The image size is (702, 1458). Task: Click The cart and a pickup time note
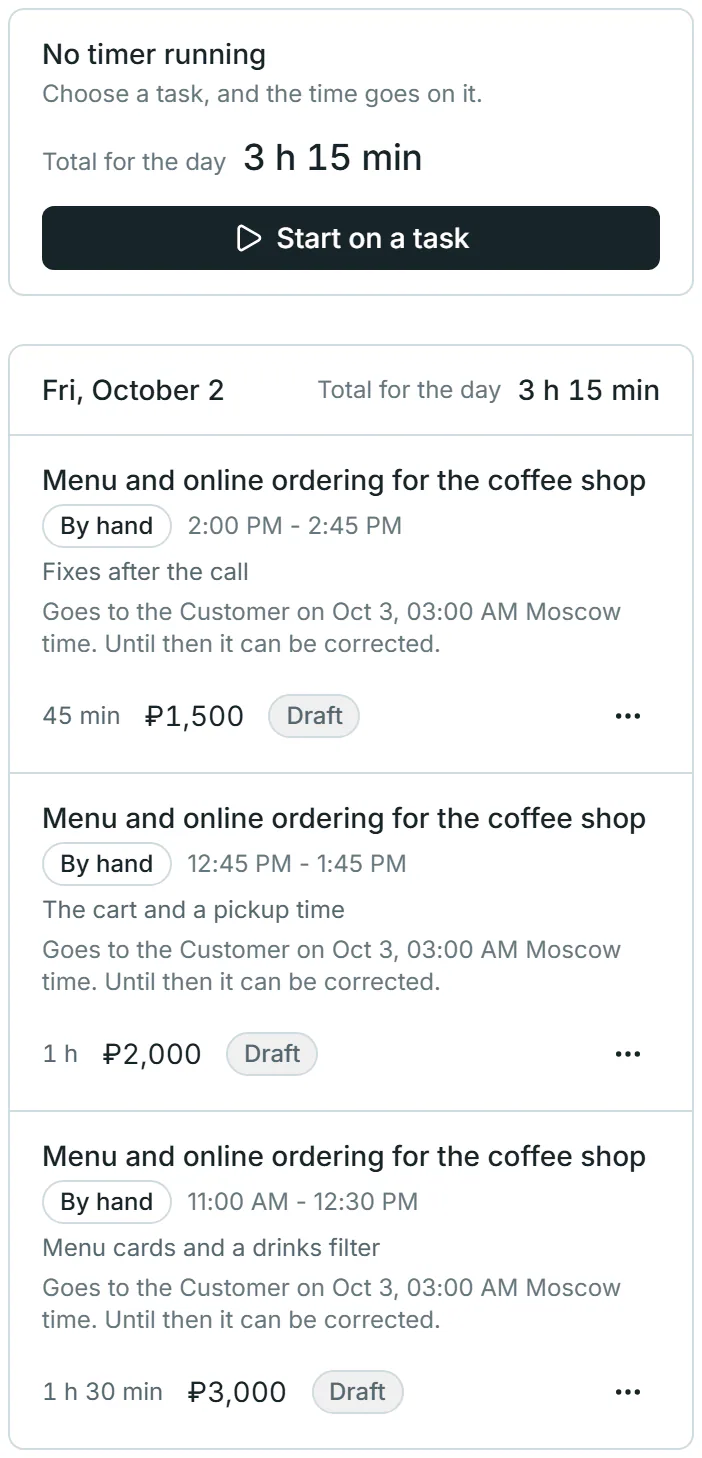[x=193, y=910]
